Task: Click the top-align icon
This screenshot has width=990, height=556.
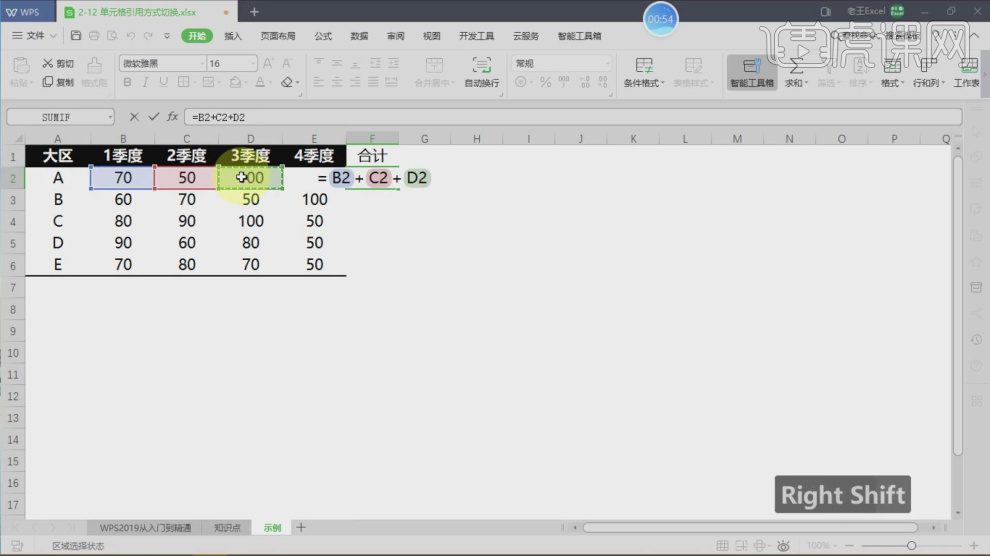Action: 318,63
